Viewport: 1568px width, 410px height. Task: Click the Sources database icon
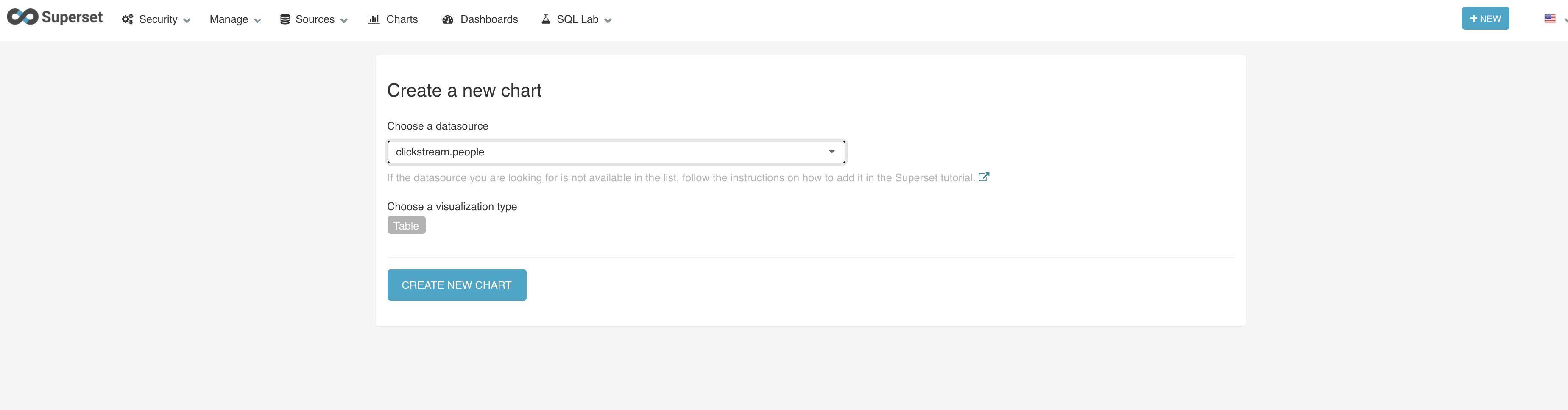coord(285,19)
